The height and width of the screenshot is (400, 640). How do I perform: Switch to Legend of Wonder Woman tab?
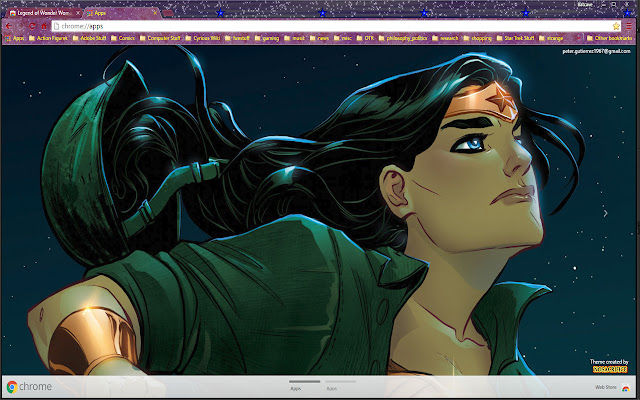[x=44, y=13]
